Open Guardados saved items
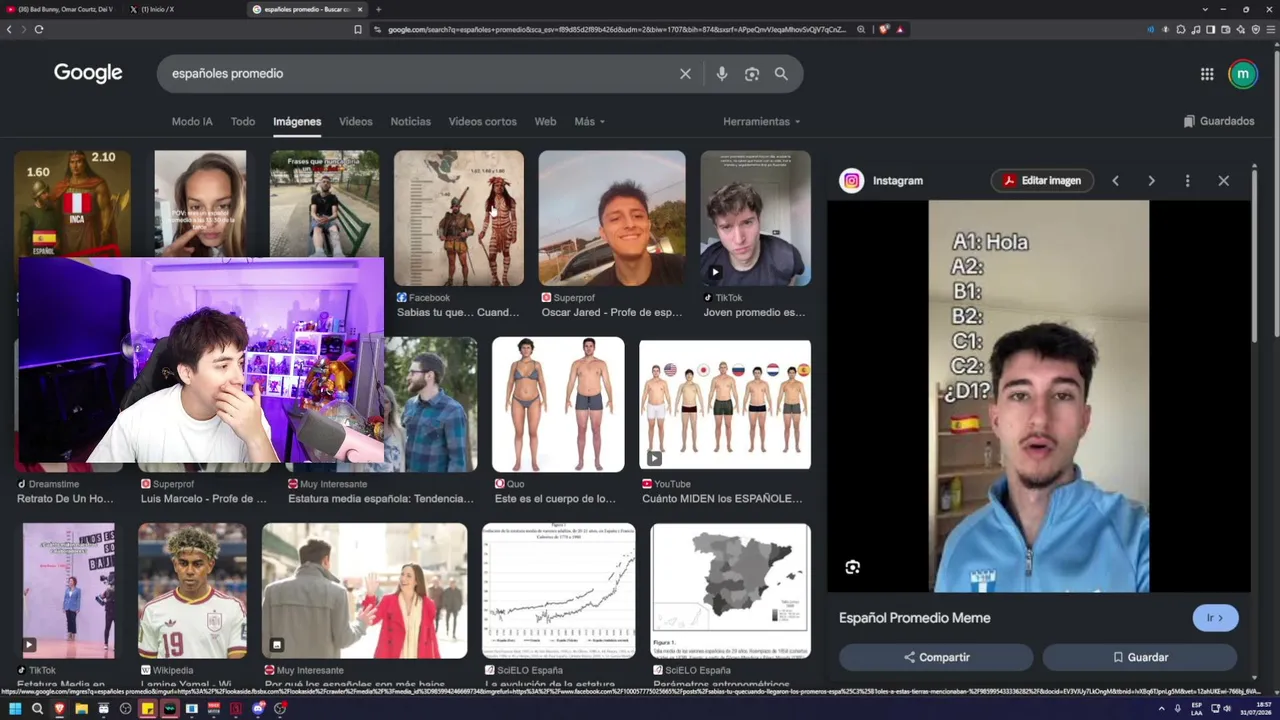The height and width of the screenshot is (720, 1280). click(x=1218, y=122)
